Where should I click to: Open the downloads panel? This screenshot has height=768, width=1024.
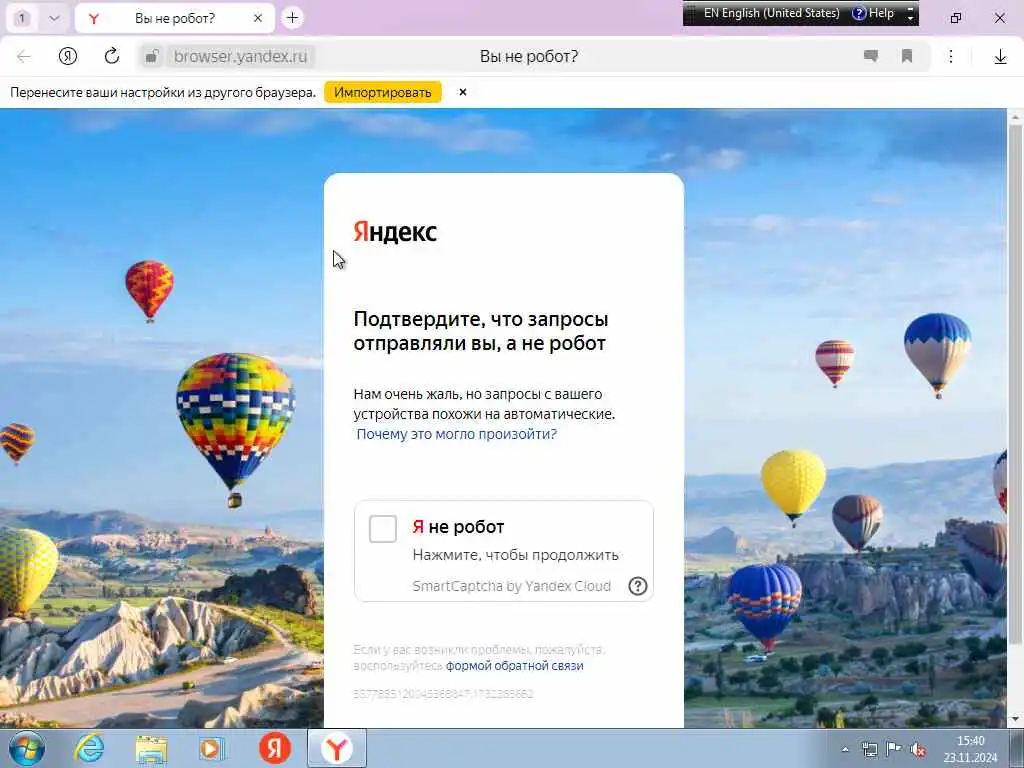(x=1000, y=57)
